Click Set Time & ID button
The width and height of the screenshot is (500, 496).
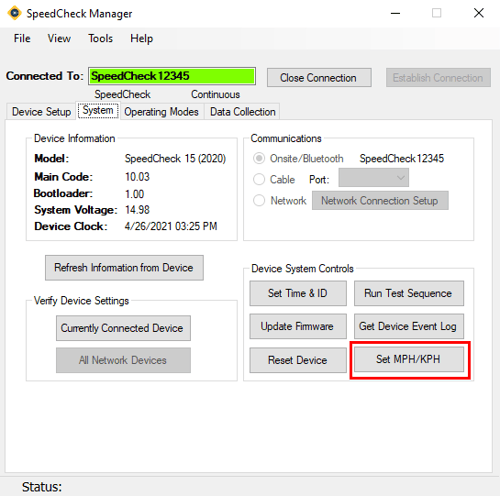click(298, 293)
